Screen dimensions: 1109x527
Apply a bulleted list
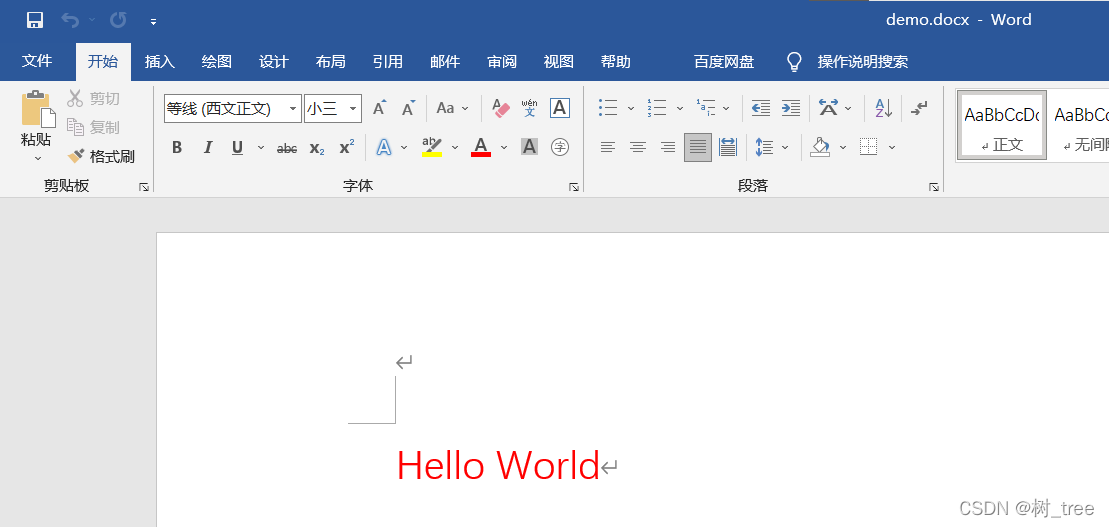point(608,108)
